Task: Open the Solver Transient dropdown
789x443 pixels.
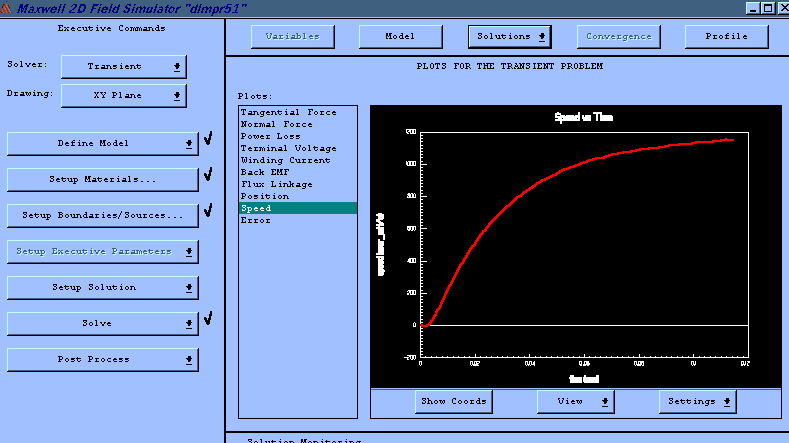Action: click(124, 66)
